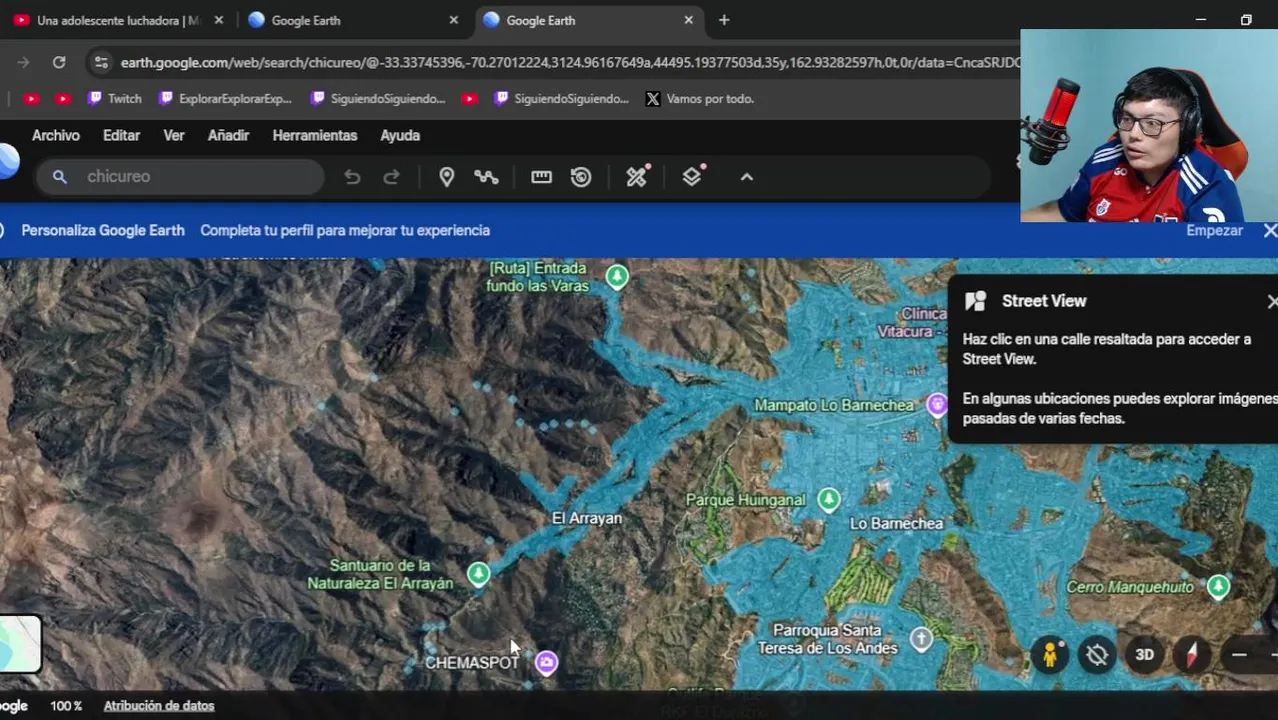Open the ExplorarExplorarExp... bookmark

[x=225, y=99]
